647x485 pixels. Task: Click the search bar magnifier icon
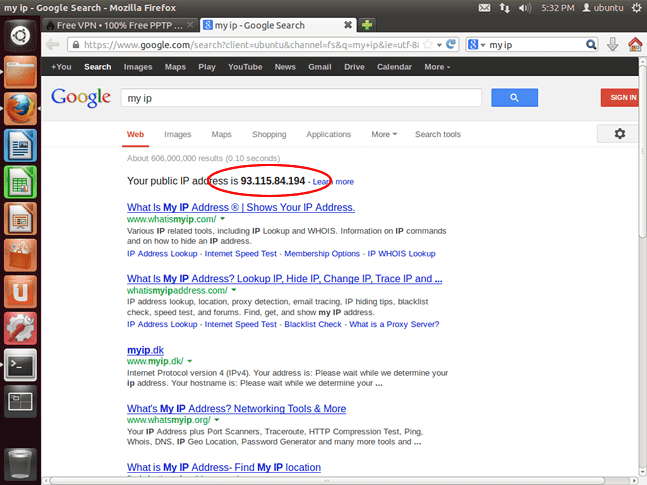pos(591,45)
